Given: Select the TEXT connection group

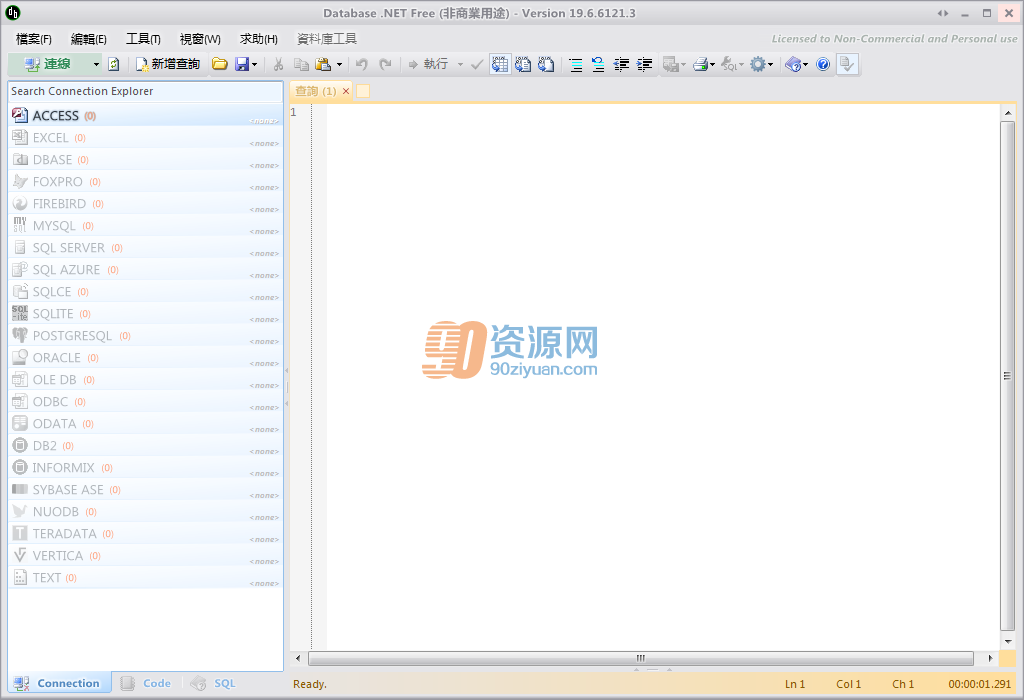Looking at the screenshot, I should point(146,578).
